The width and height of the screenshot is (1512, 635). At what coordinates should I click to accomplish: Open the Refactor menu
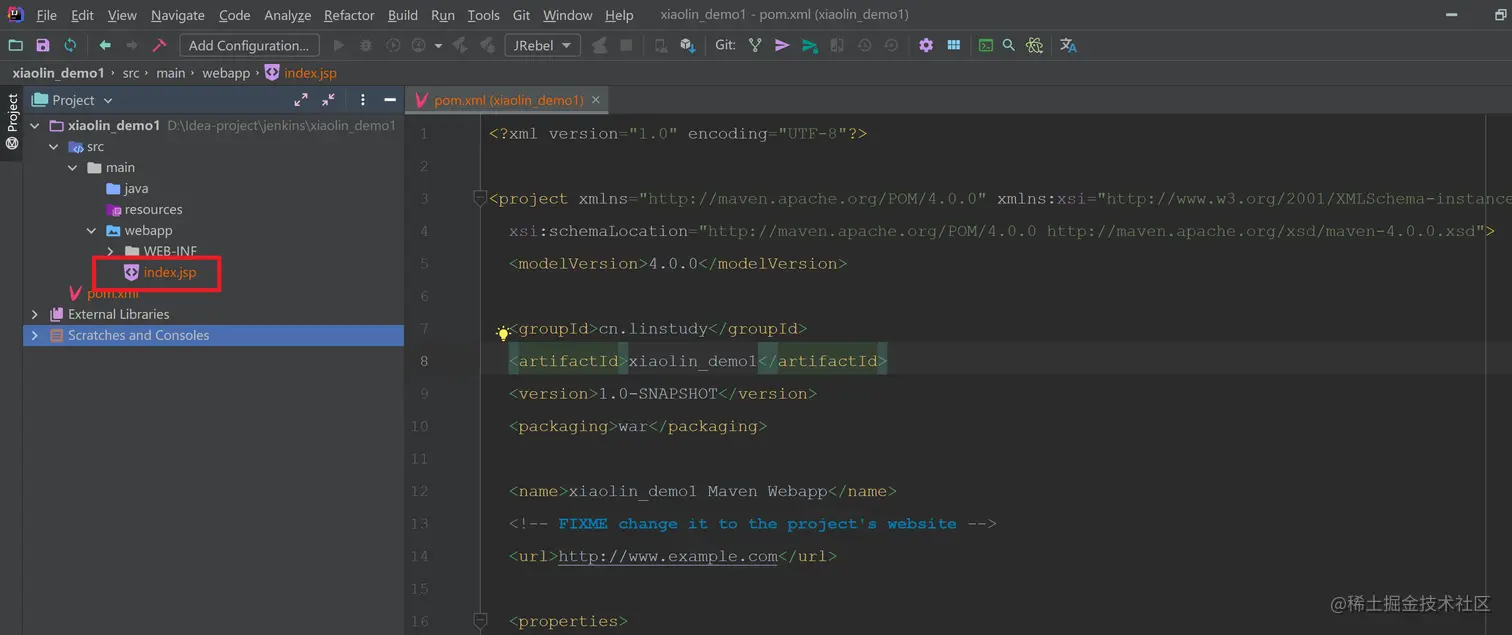click(x=349, y=15)
